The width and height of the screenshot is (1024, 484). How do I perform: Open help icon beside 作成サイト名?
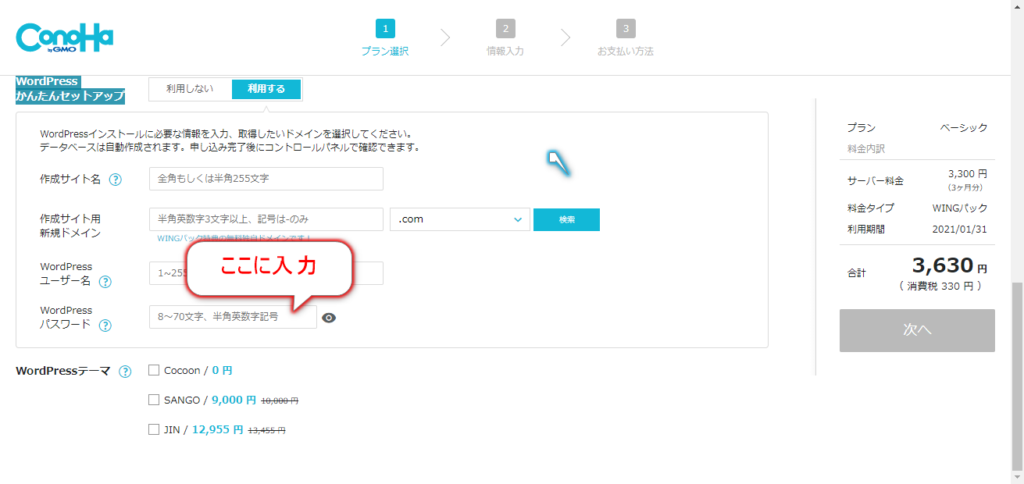(x=115, y=180)
